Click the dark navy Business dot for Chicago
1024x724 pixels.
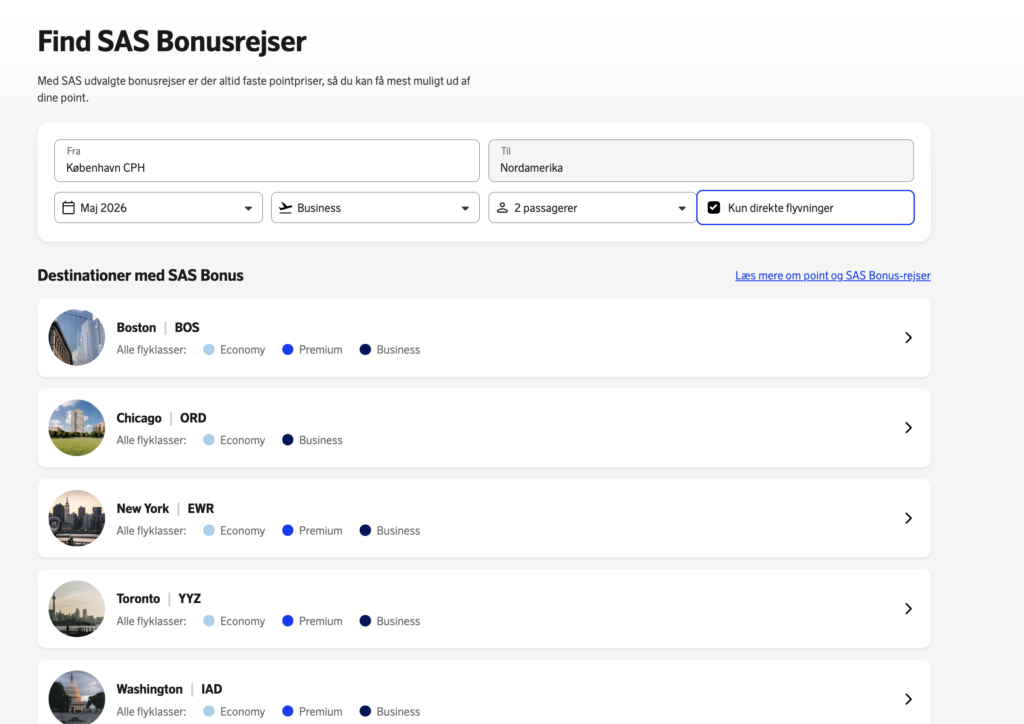[288, 440]
